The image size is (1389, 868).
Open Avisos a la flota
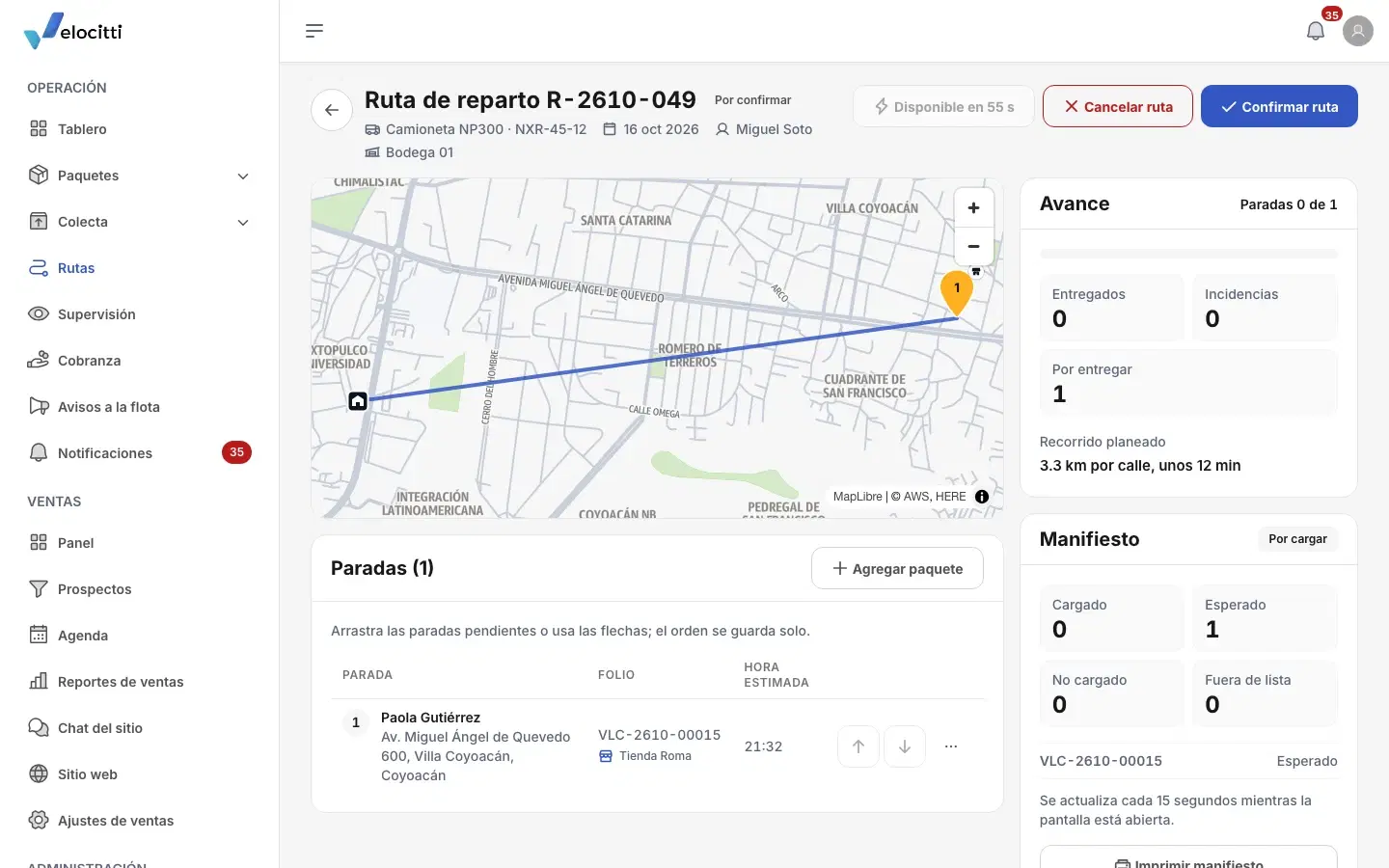click(140, 407)
